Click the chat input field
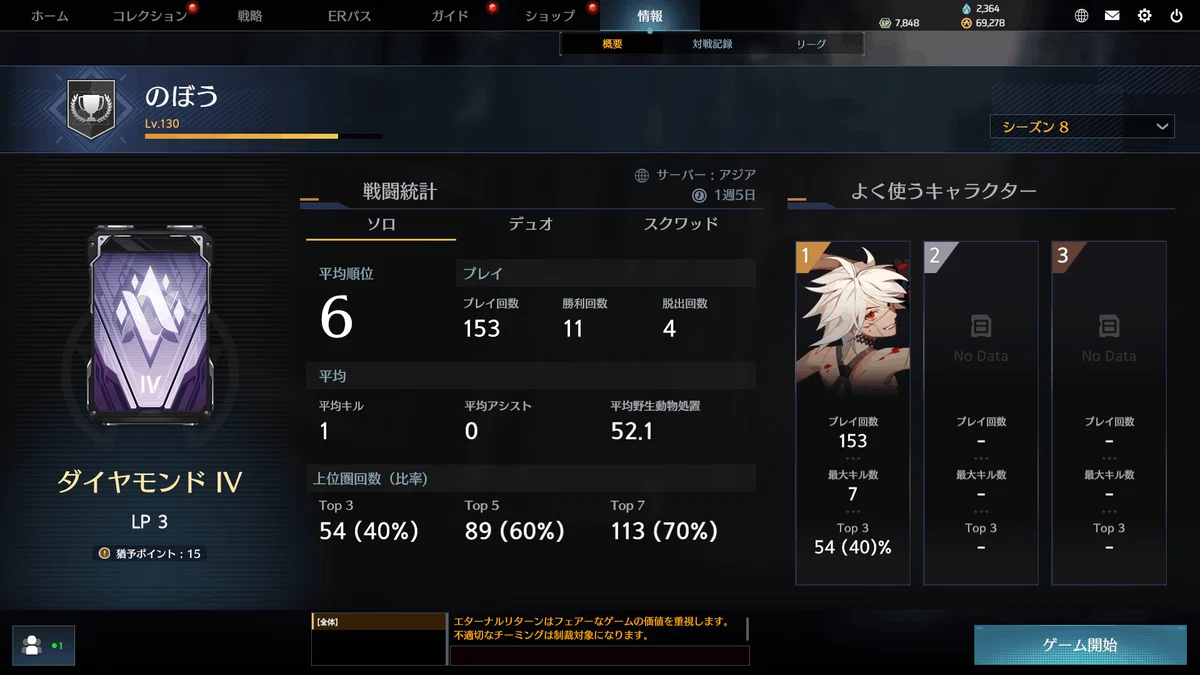Screen dimensions: 1200x675 point(600,655)
